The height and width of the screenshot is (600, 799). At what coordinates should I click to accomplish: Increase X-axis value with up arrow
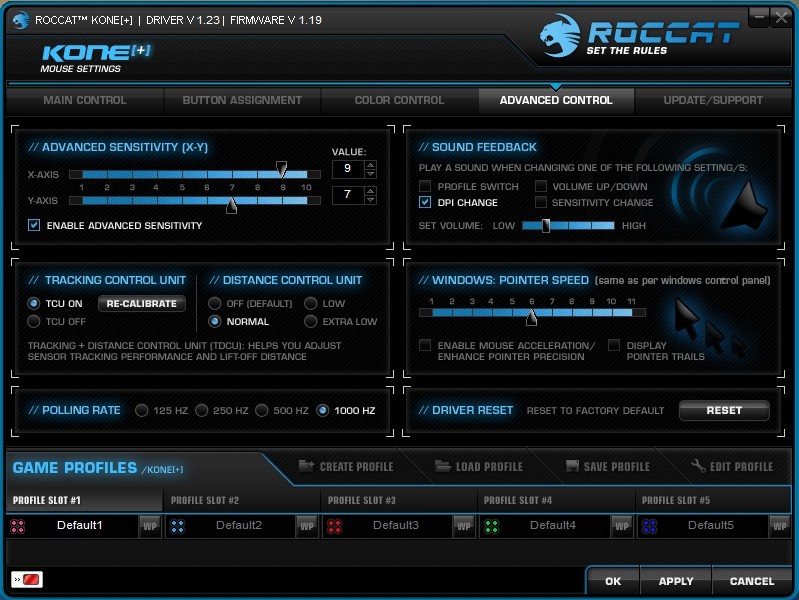point(371,165)
